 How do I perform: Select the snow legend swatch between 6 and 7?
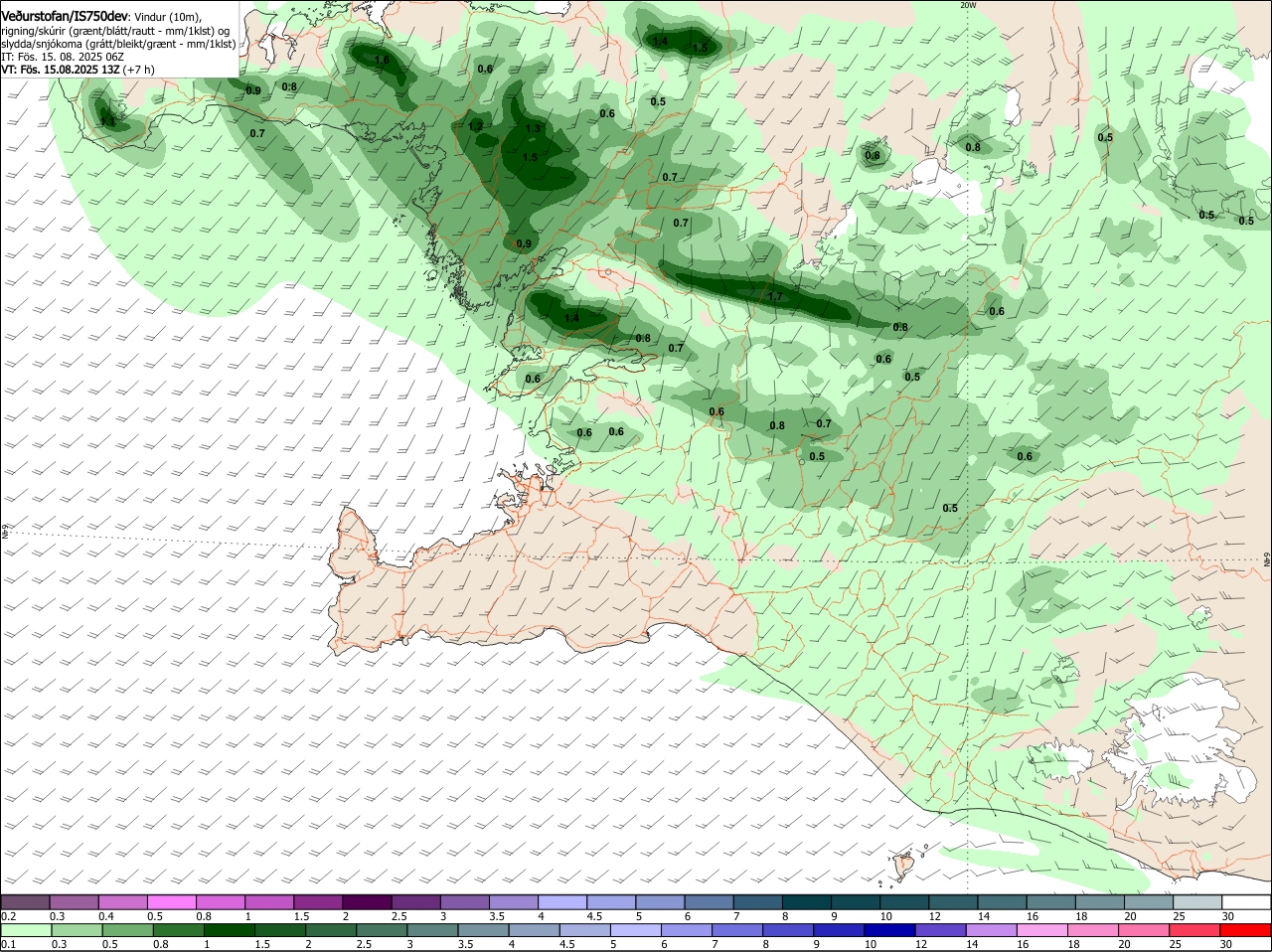coord(710,901)
